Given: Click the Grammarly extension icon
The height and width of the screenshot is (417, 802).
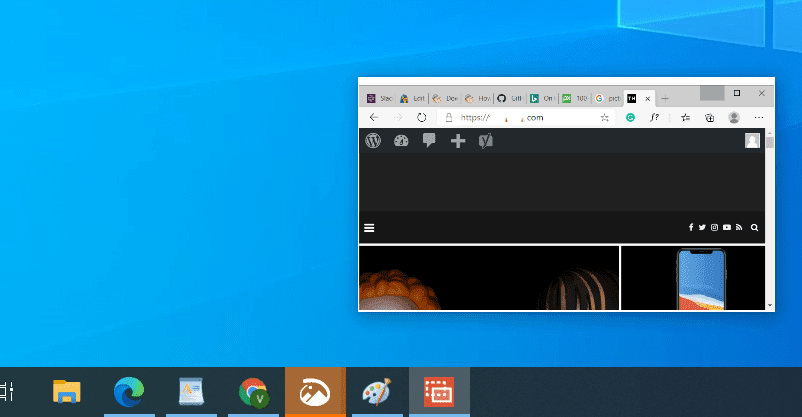Looking at the screenshot, I should 631,117.
